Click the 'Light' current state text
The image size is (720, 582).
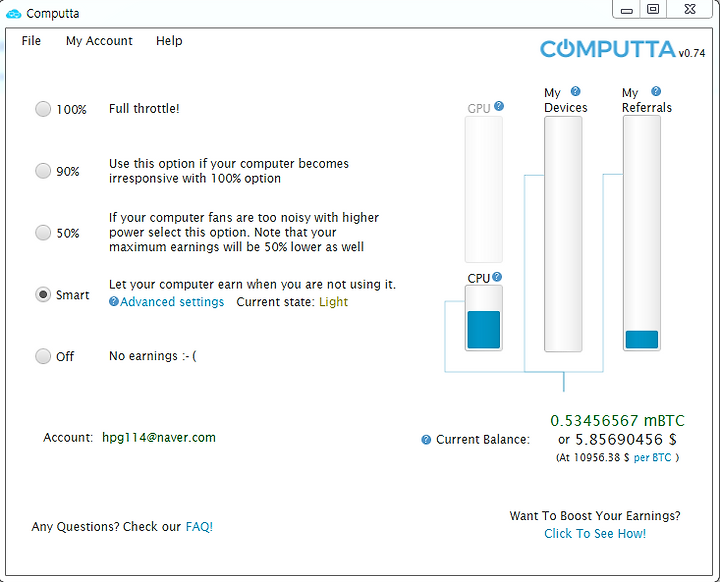pos(333,302)
